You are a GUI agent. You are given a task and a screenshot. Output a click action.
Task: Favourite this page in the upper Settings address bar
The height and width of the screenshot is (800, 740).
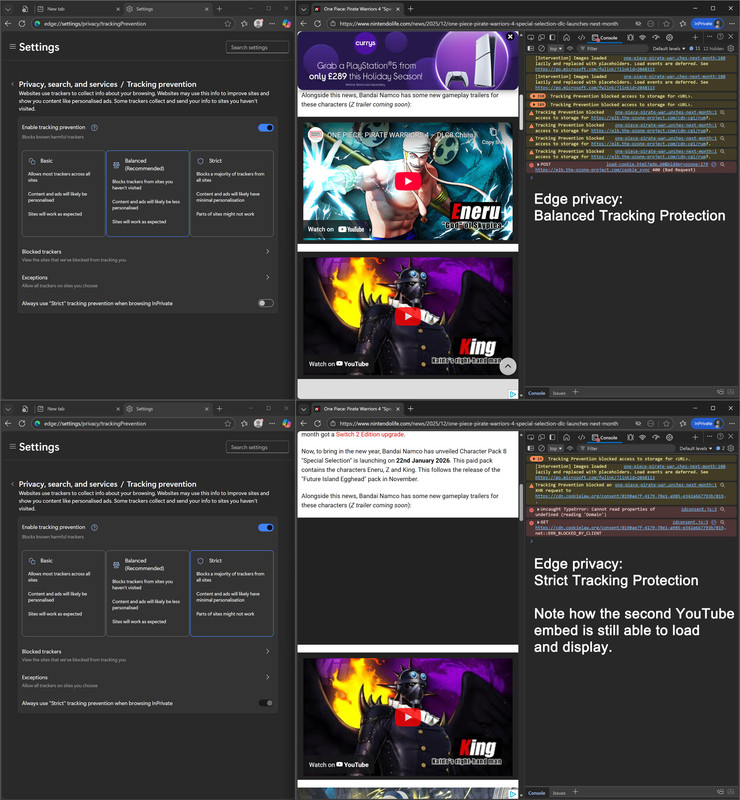(228, 23)
